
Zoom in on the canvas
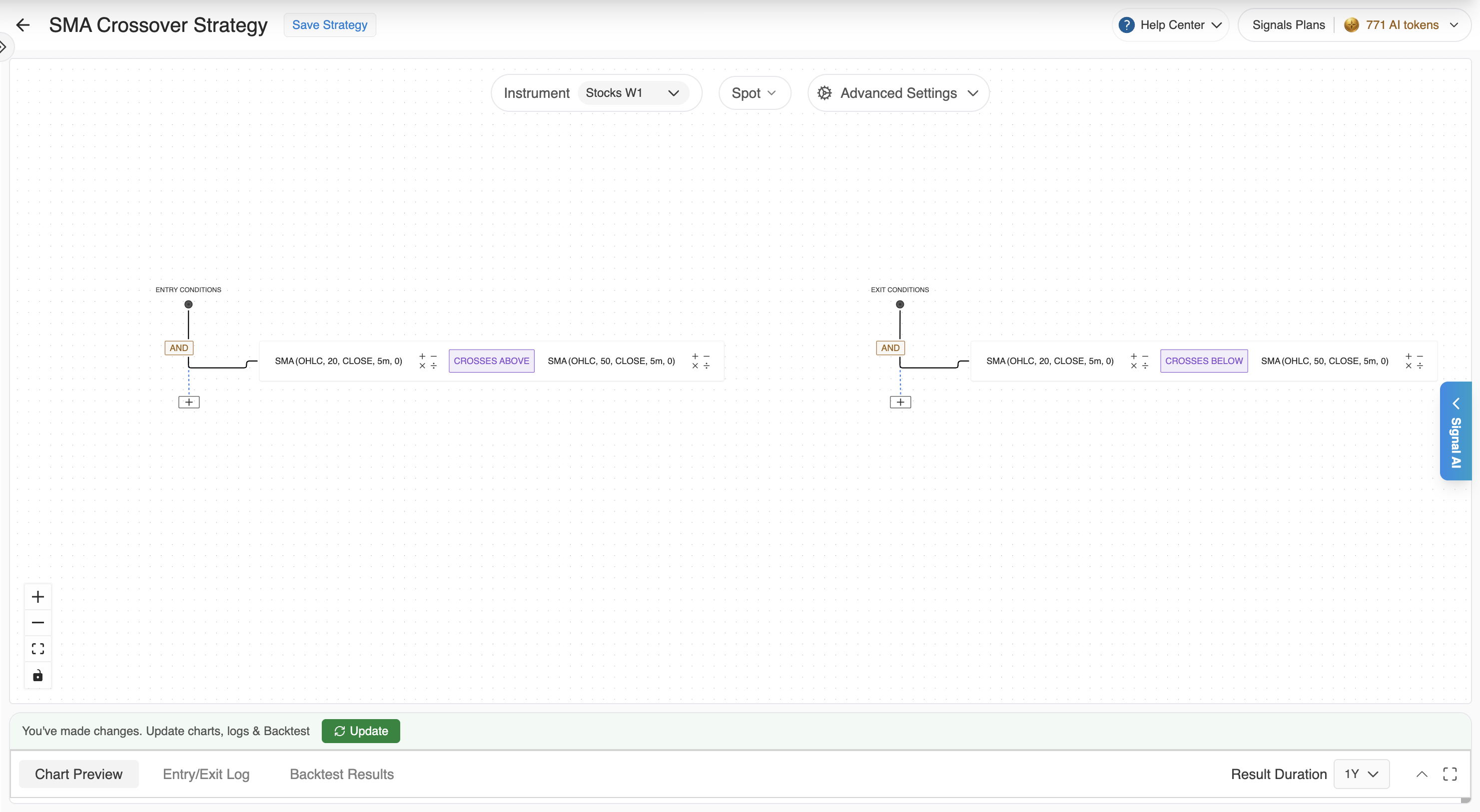point(38,597)
